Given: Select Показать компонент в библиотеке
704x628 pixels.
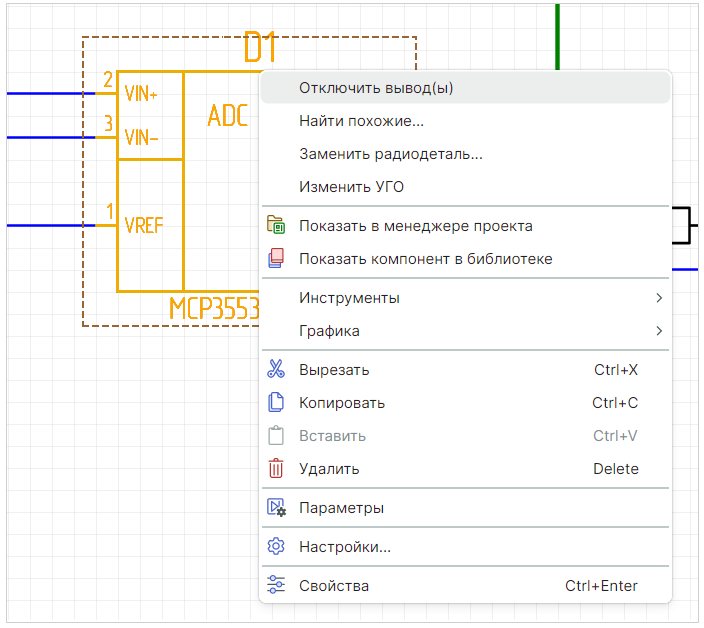Looking at the screenshot, I should [x=425, y=259].
